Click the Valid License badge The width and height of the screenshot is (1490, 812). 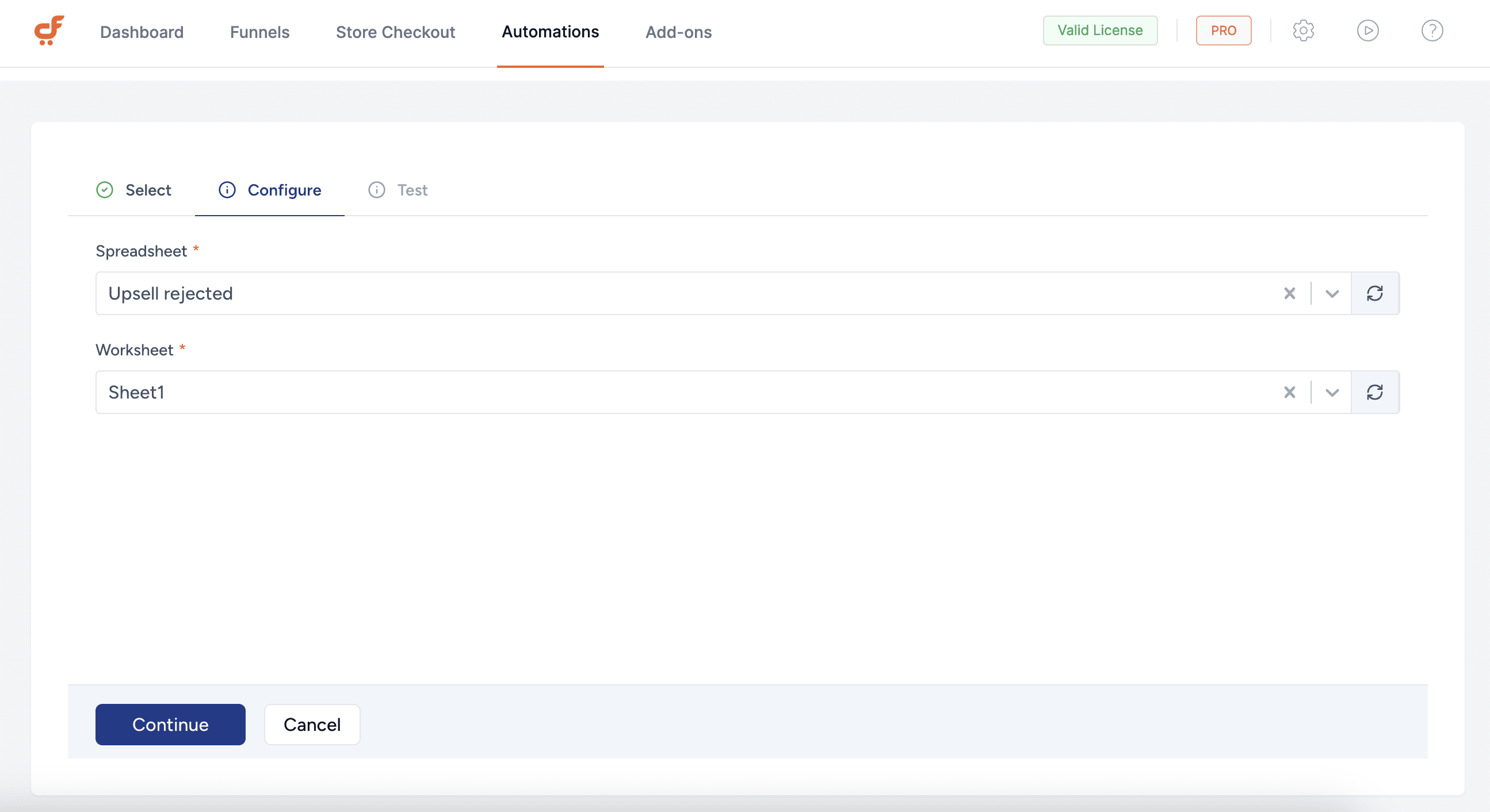click(x=1099, y=30)
